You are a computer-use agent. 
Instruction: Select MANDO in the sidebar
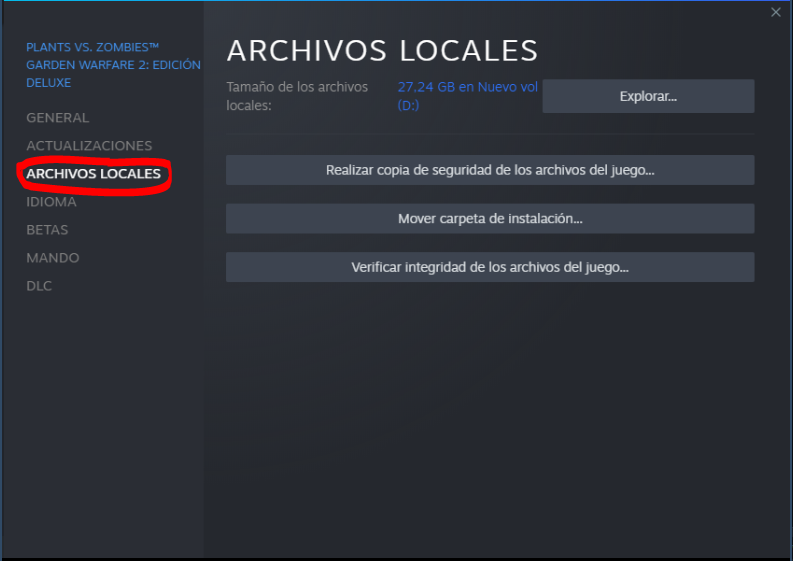(53, 258)
